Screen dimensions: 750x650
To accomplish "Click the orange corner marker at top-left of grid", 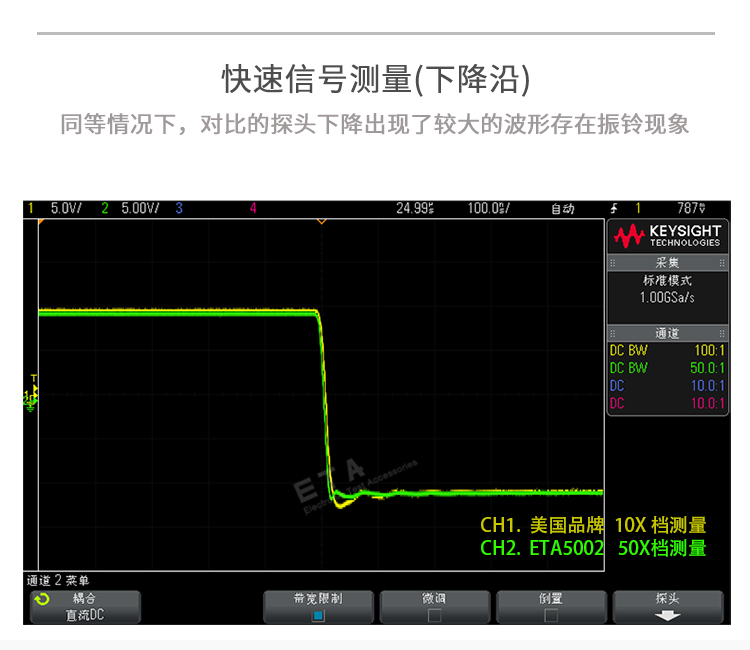I will click(x=41, y=222).
